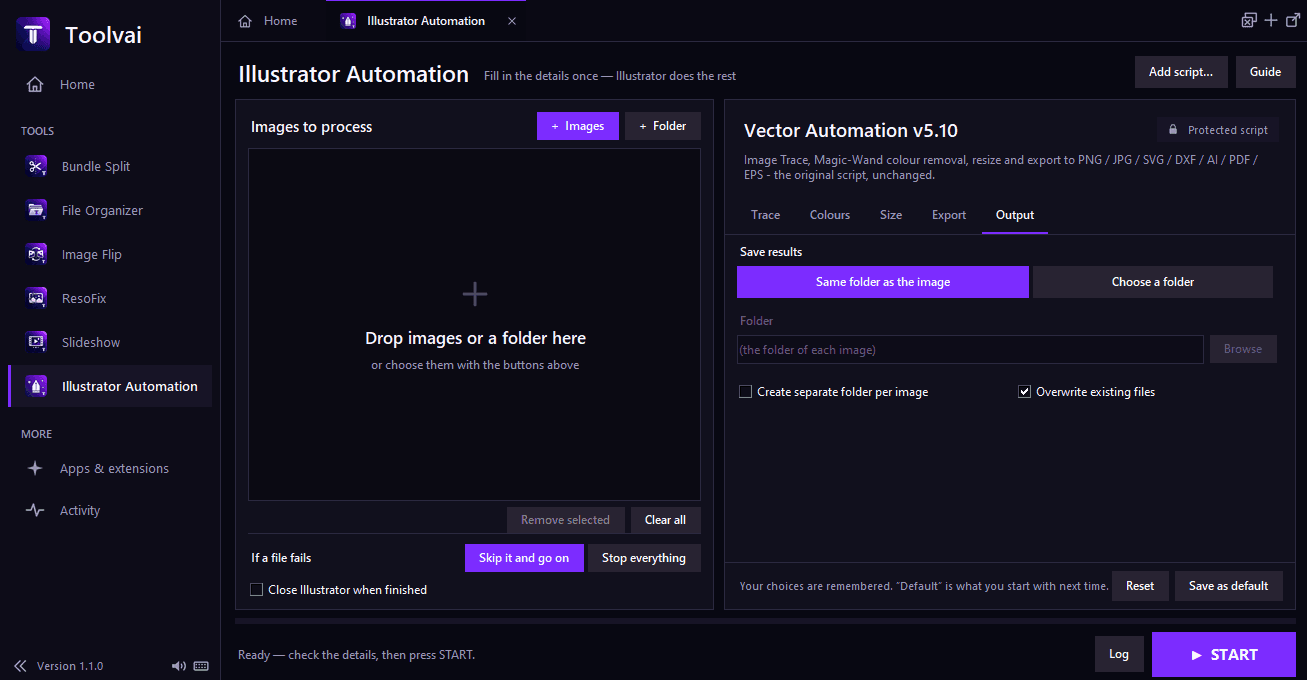Image resolution: width=1307 pixels, height=680 pixels.
Task: Add images with the + Images button
Action: [578, 126]
